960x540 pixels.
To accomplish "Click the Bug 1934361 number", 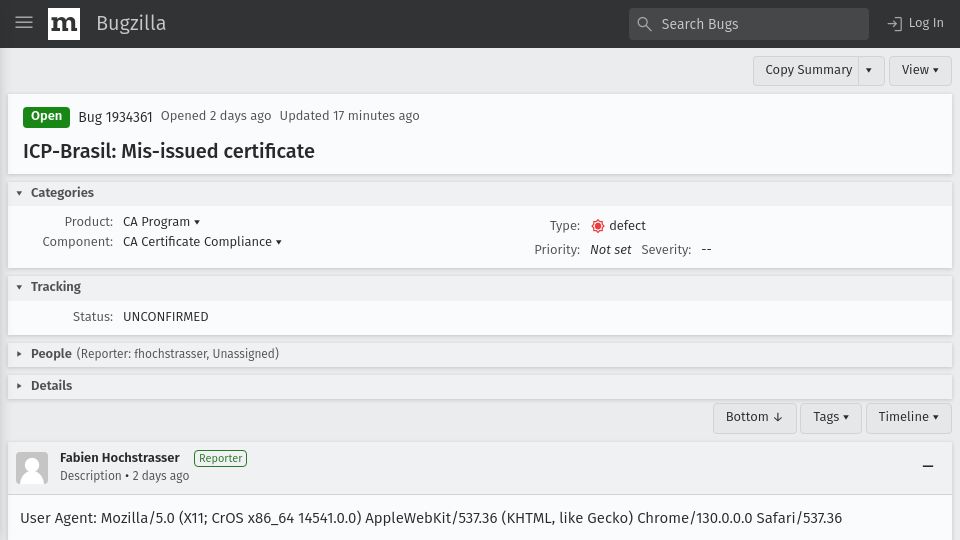I will 115,117.
